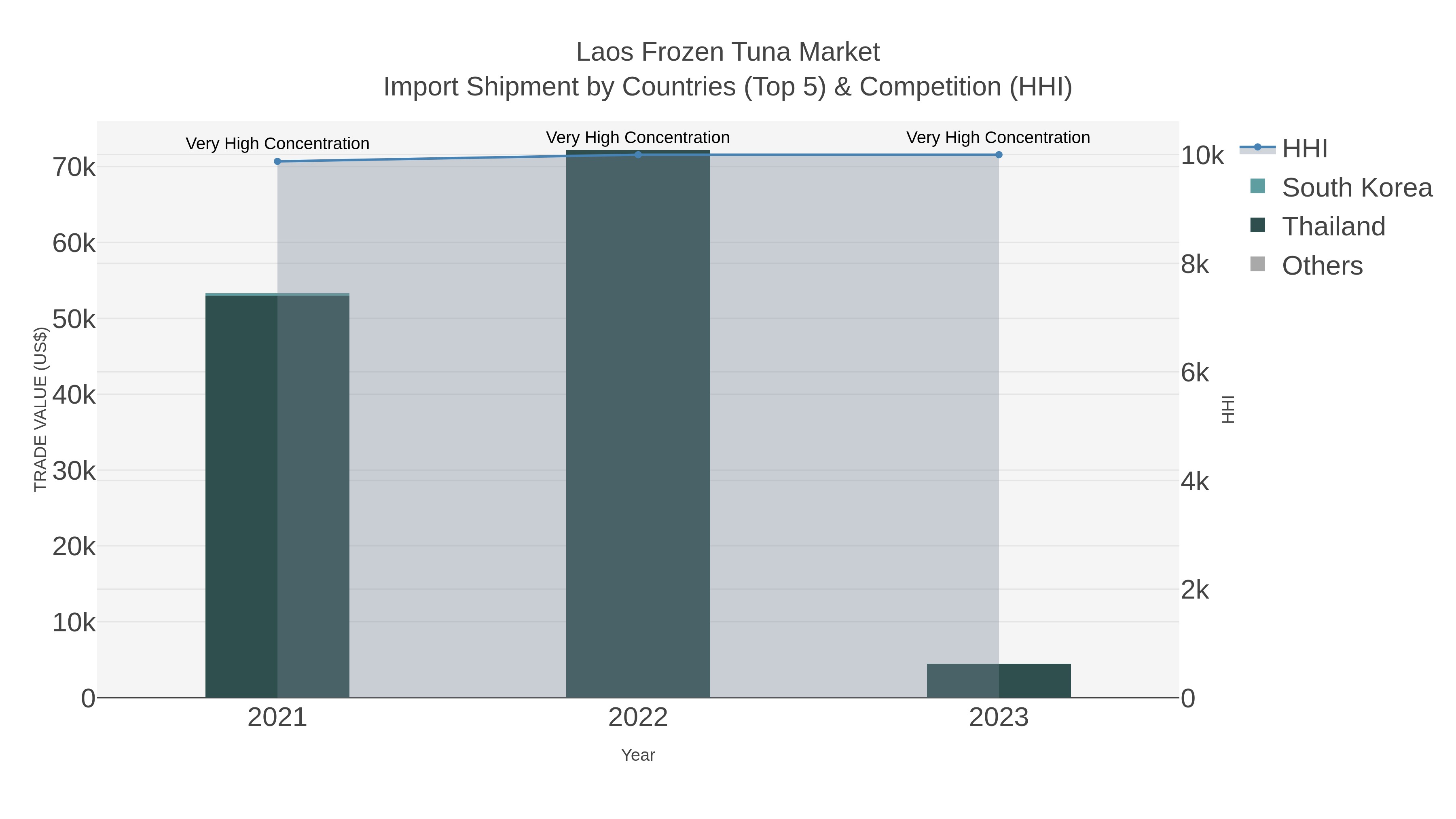Viewport: 1456px width, 819px height.
Task: Click the 2023 Thailand bar
Action: (x=999, y=681)
